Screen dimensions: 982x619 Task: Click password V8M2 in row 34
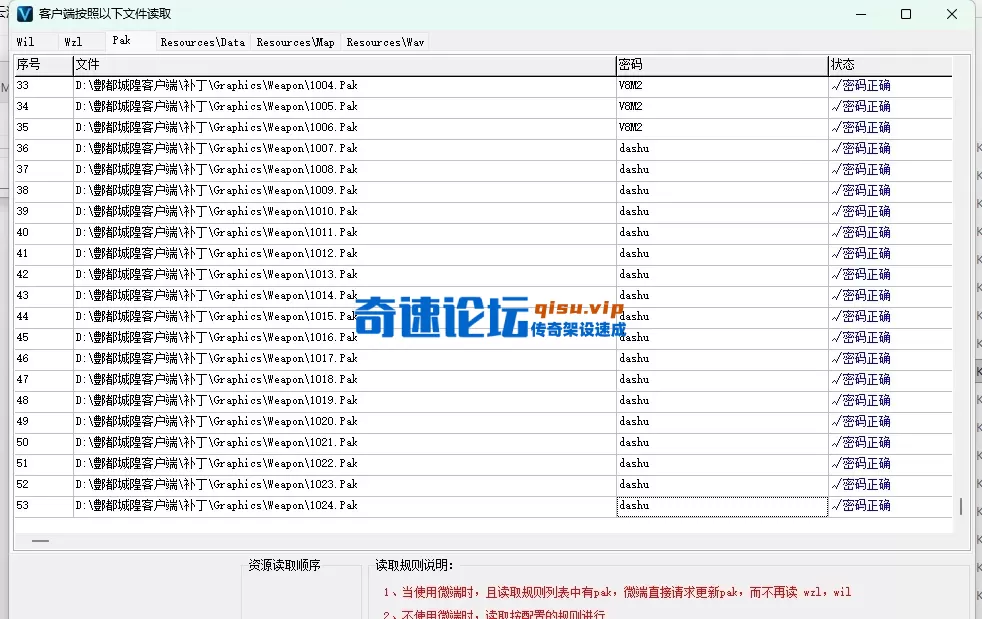[x=631, y=107]
